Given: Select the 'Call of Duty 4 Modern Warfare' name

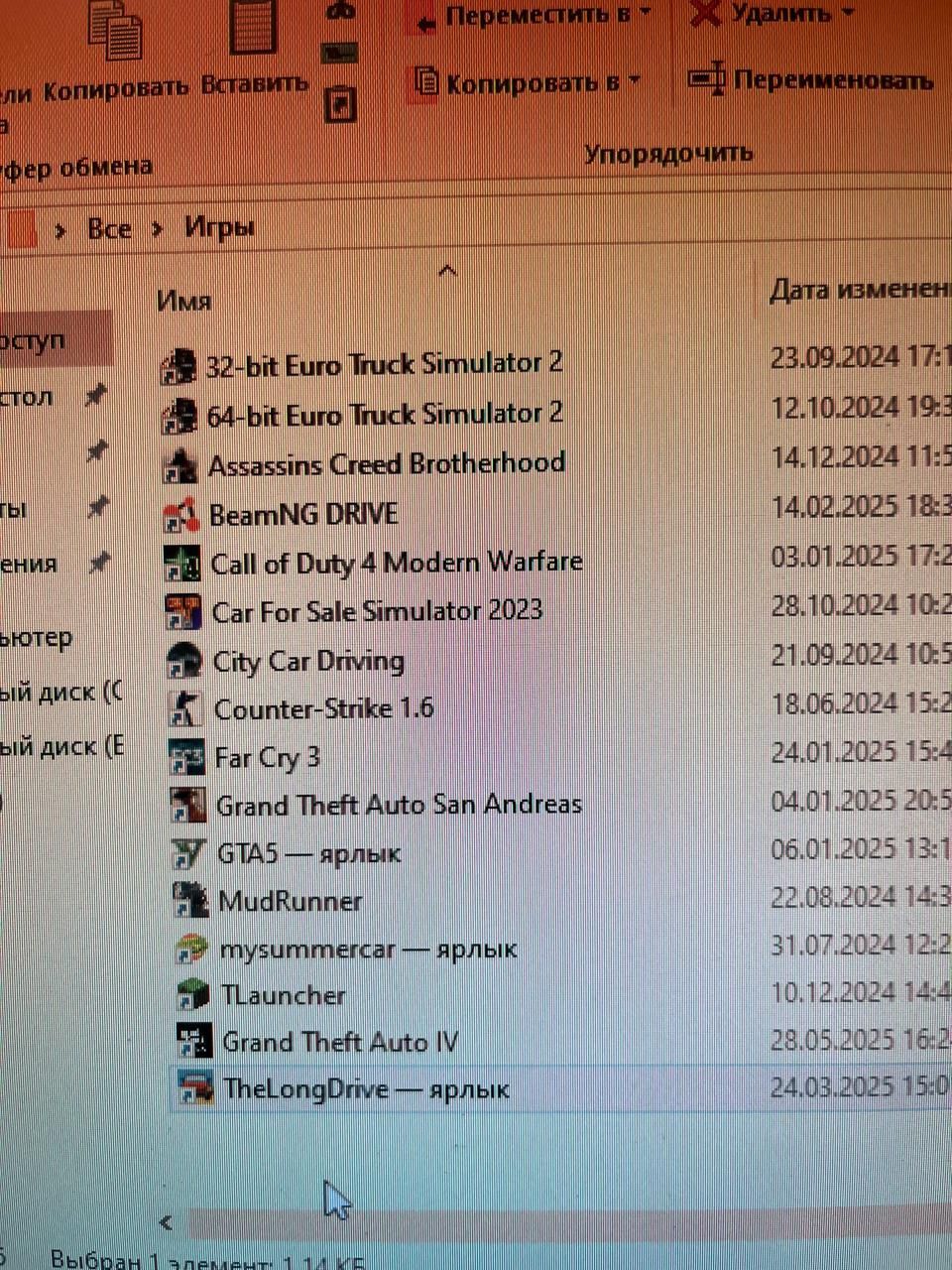Looking at the screenshot, I should [397, 563].
